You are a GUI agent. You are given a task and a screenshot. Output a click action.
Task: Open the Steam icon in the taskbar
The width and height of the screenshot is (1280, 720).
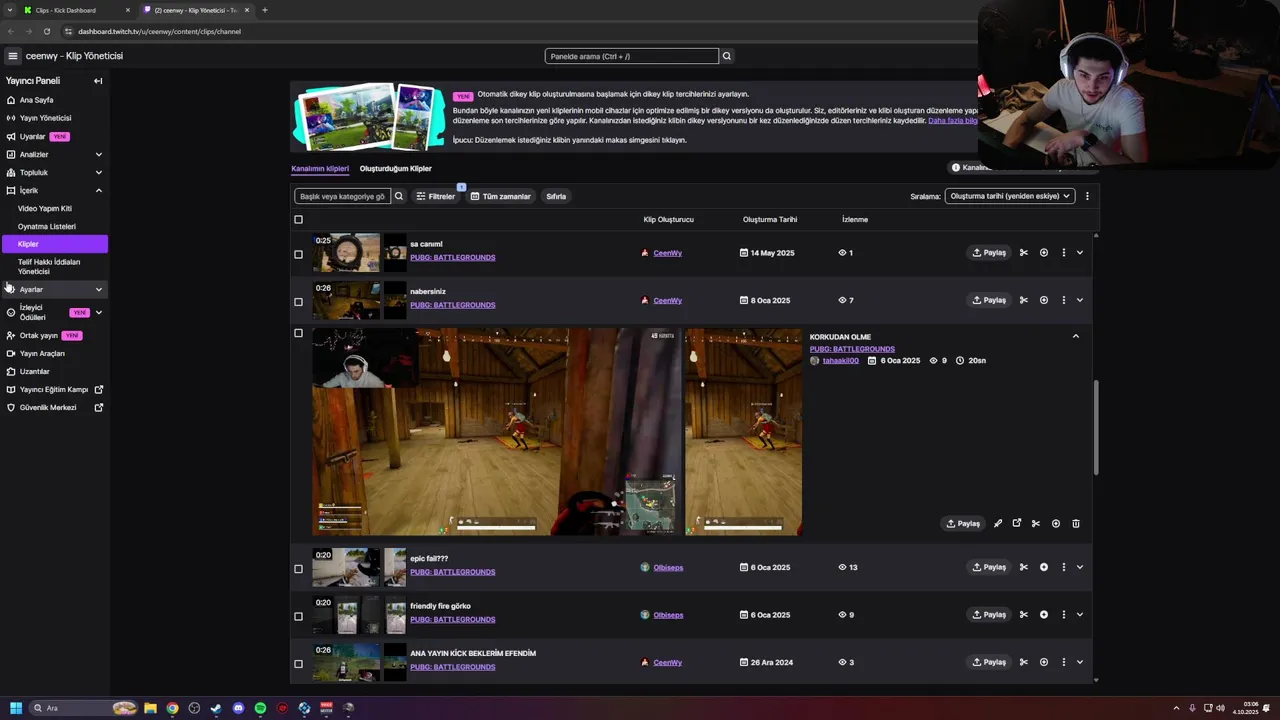[216, 708]
